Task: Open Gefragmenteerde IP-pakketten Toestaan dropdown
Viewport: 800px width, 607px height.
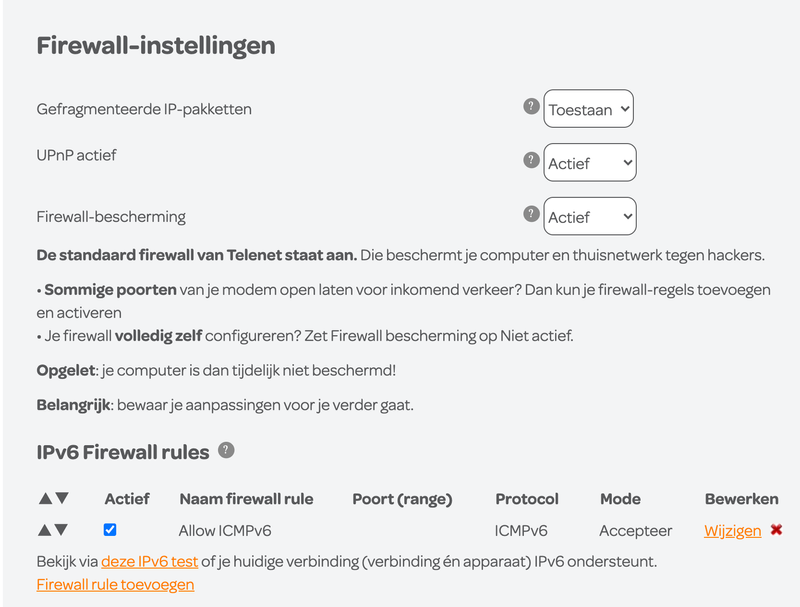Action: tap(588, 109)
